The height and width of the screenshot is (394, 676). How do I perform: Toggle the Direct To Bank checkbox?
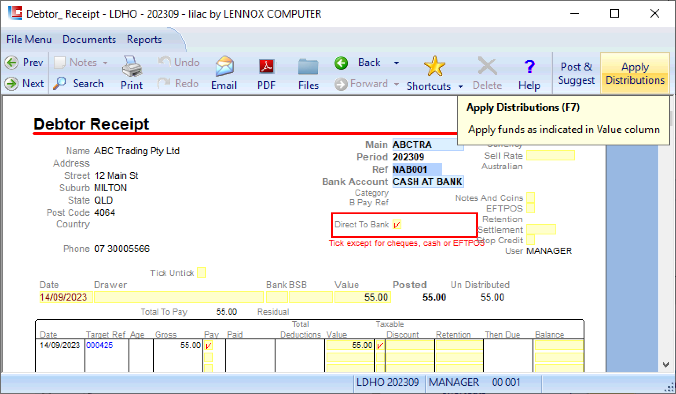(x=397, y=225)
